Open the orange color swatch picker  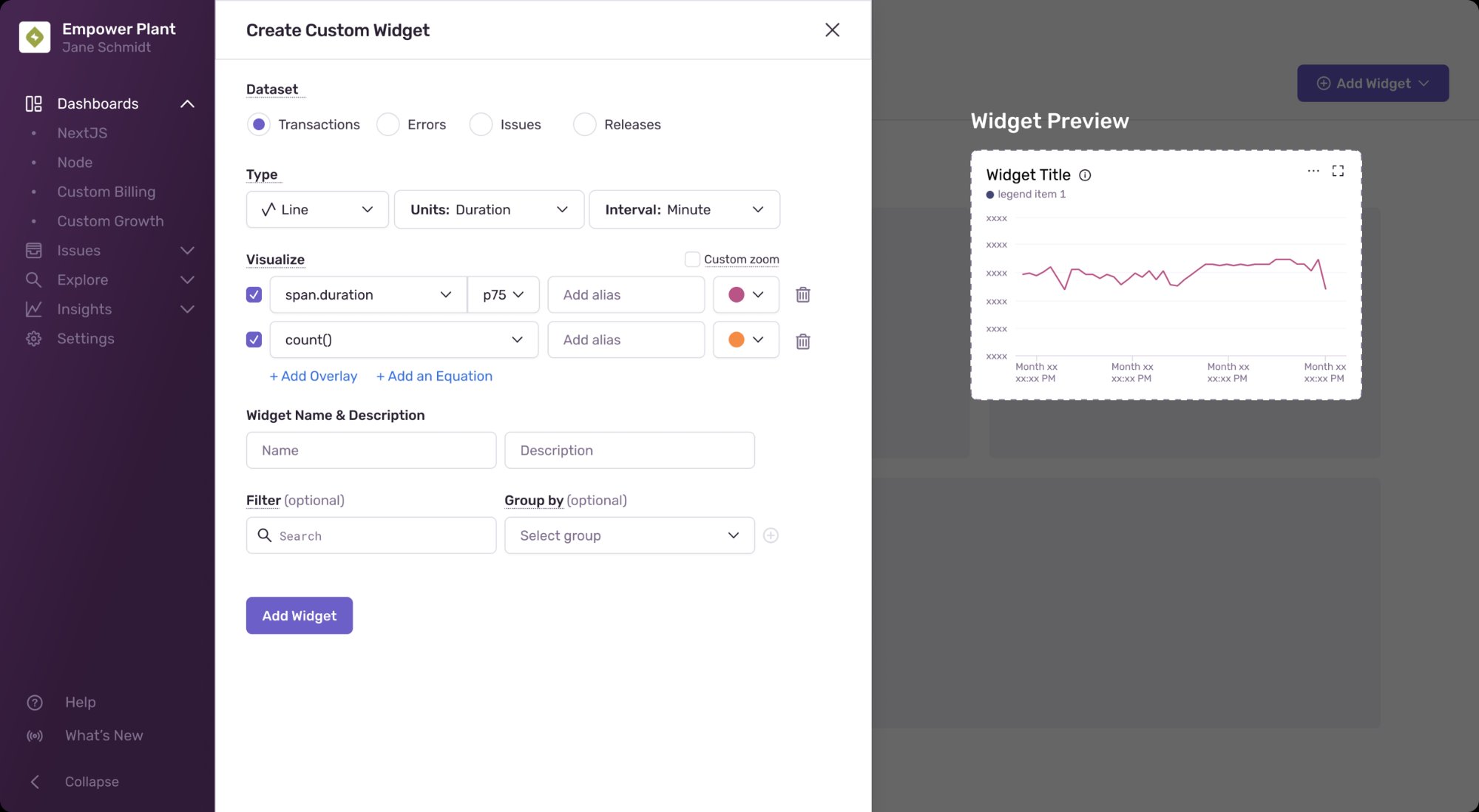(745, 339)
